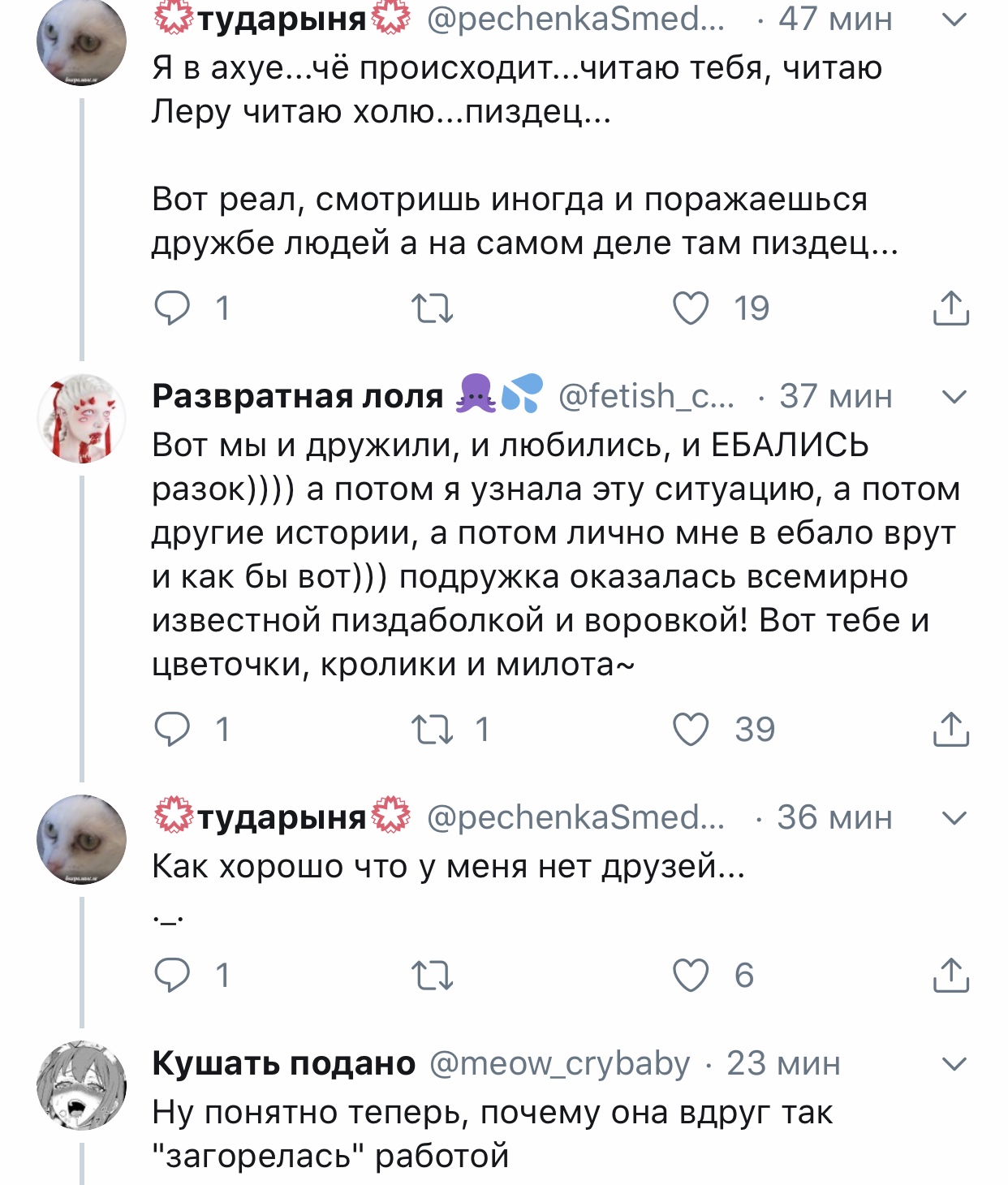This screenshot has width=1008, height=1185.
Task: Like the tweet with 6 likes
Action: (691, 975)
